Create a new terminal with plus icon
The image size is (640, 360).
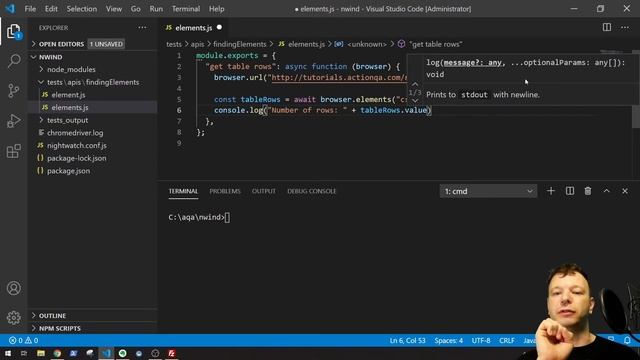(551, 191)
